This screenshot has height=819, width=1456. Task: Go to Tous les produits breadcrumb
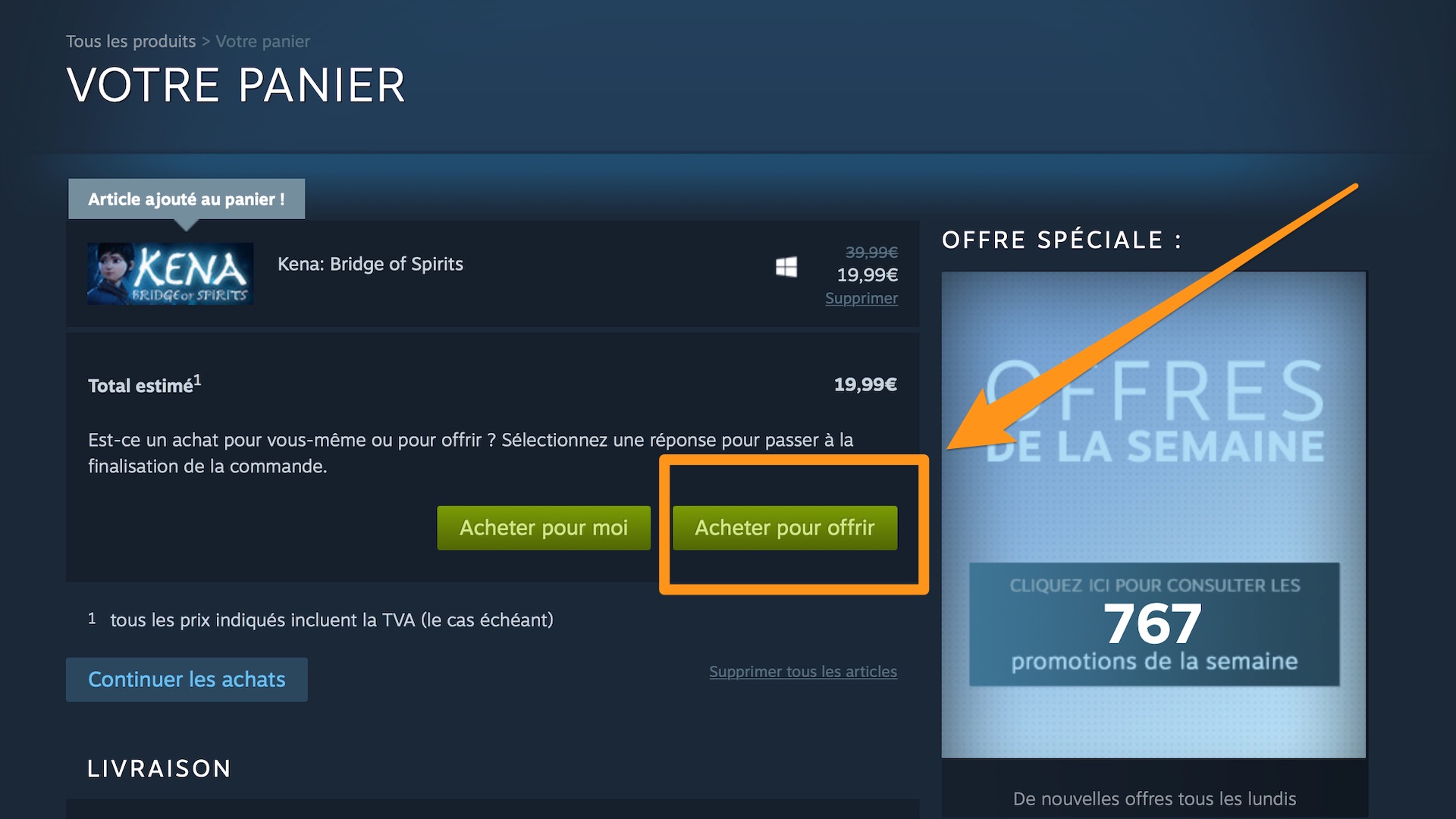[x=130, y=41]
